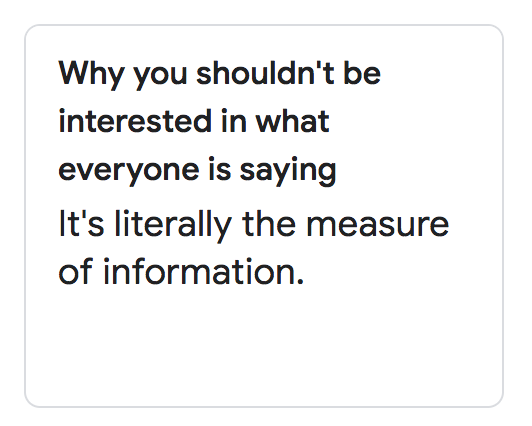
Task: Click the word "everyone" in the title
Action: click(x=129, y=171)
